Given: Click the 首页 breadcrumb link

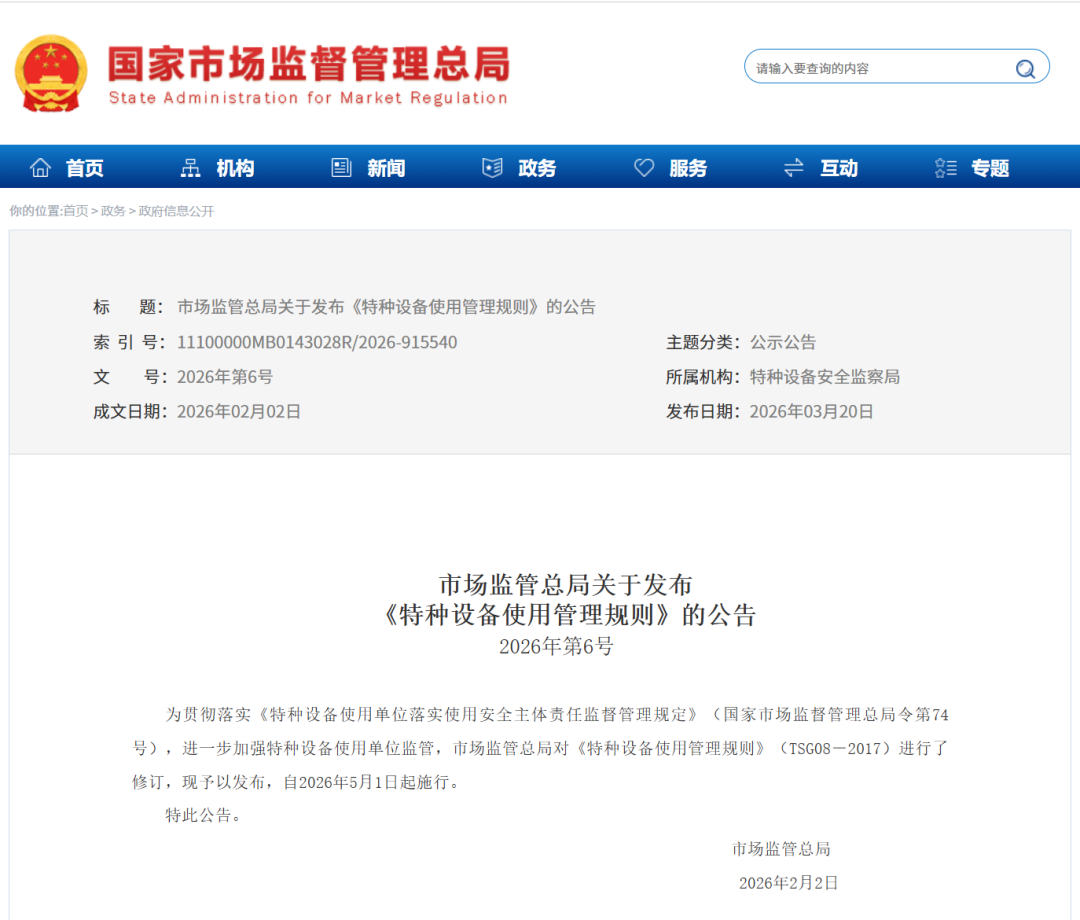Looking at the screenshot, I should 76,211.
